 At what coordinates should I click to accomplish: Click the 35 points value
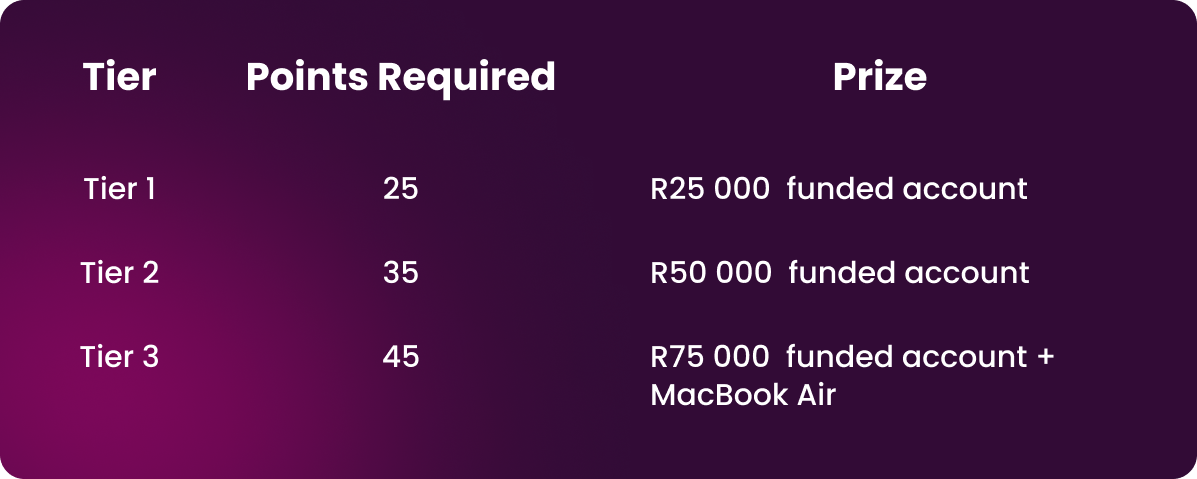click(400, 272)
